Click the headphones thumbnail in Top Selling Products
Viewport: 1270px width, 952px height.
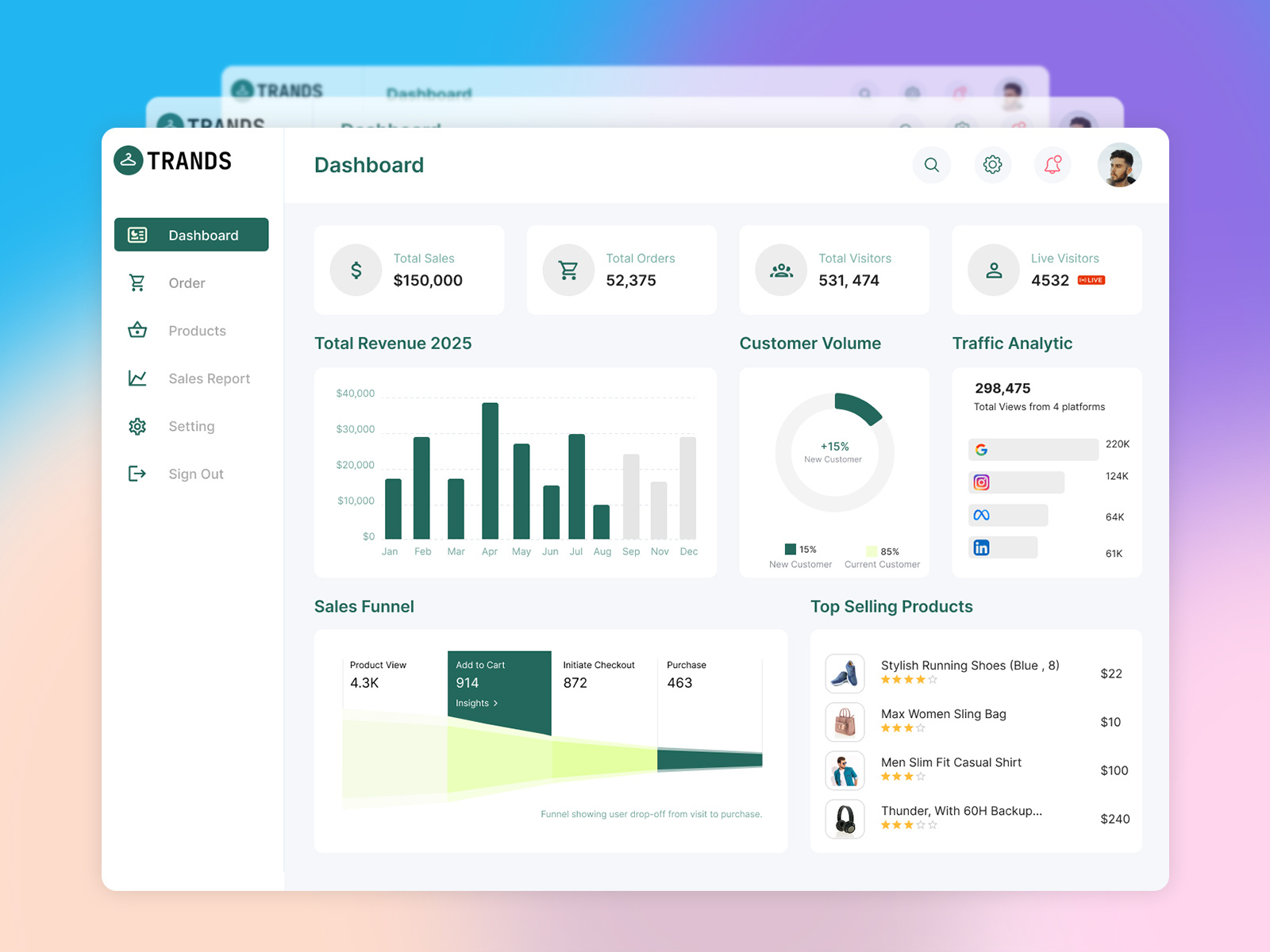coord(845,819)
